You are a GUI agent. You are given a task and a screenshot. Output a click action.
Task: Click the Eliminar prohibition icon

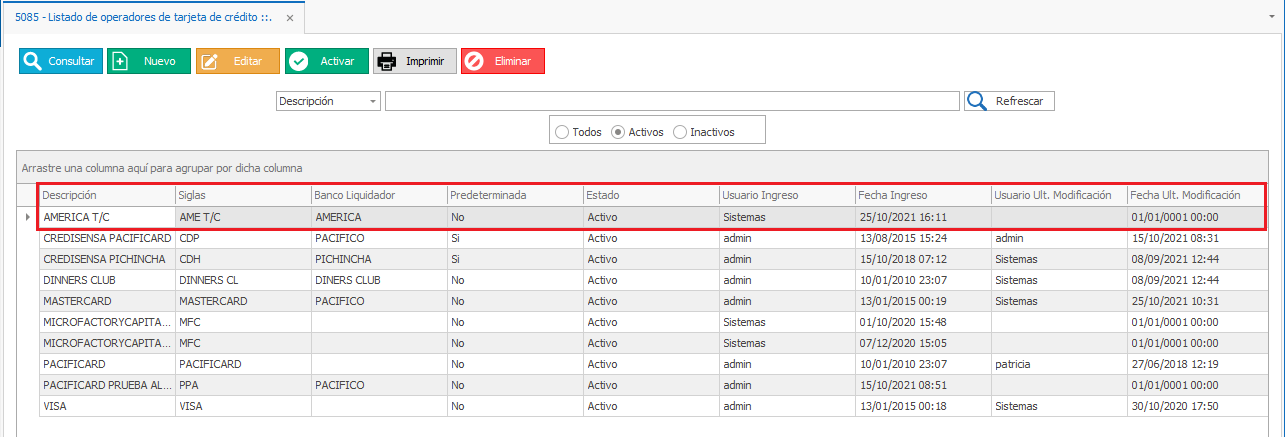[x=475, y=61]
